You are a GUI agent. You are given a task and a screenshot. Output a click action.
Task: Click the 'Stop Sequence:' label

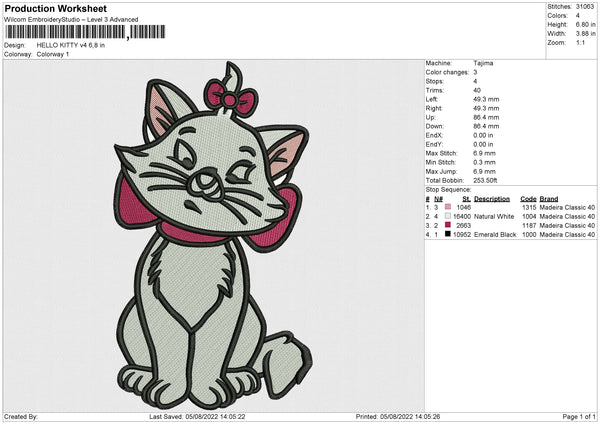[x=448, y=190]
